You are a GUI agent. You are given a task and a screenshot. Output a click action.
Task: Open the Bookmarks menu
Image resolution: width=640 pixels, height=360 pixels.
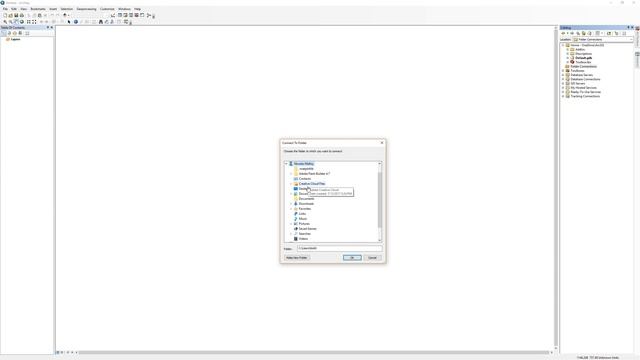38,9
